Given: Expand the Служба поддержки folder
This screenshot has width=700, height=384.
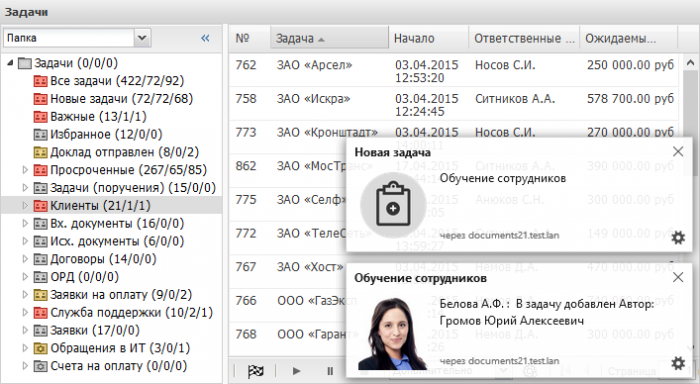Looking at the screenshot, I should 25,313.
